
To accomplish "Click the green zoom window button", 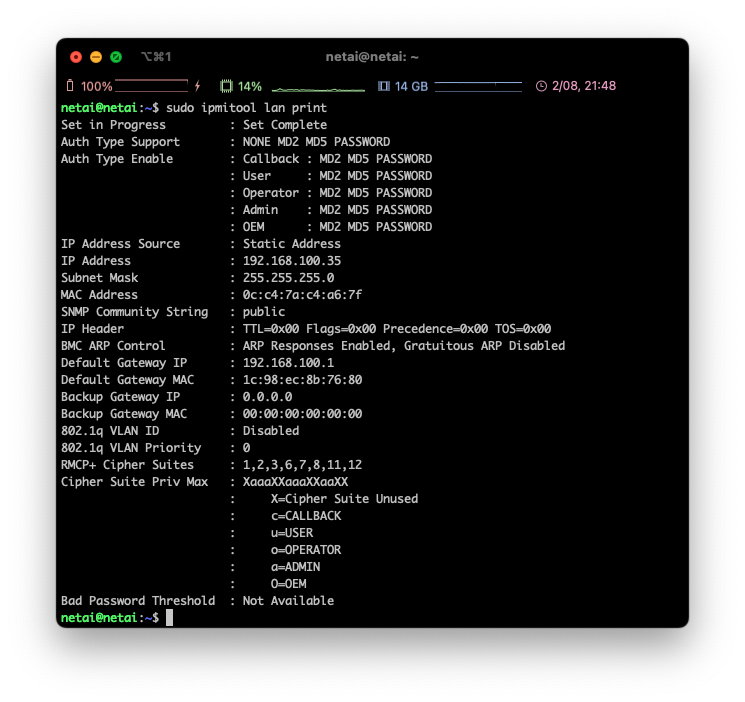I will pos(116,57).
